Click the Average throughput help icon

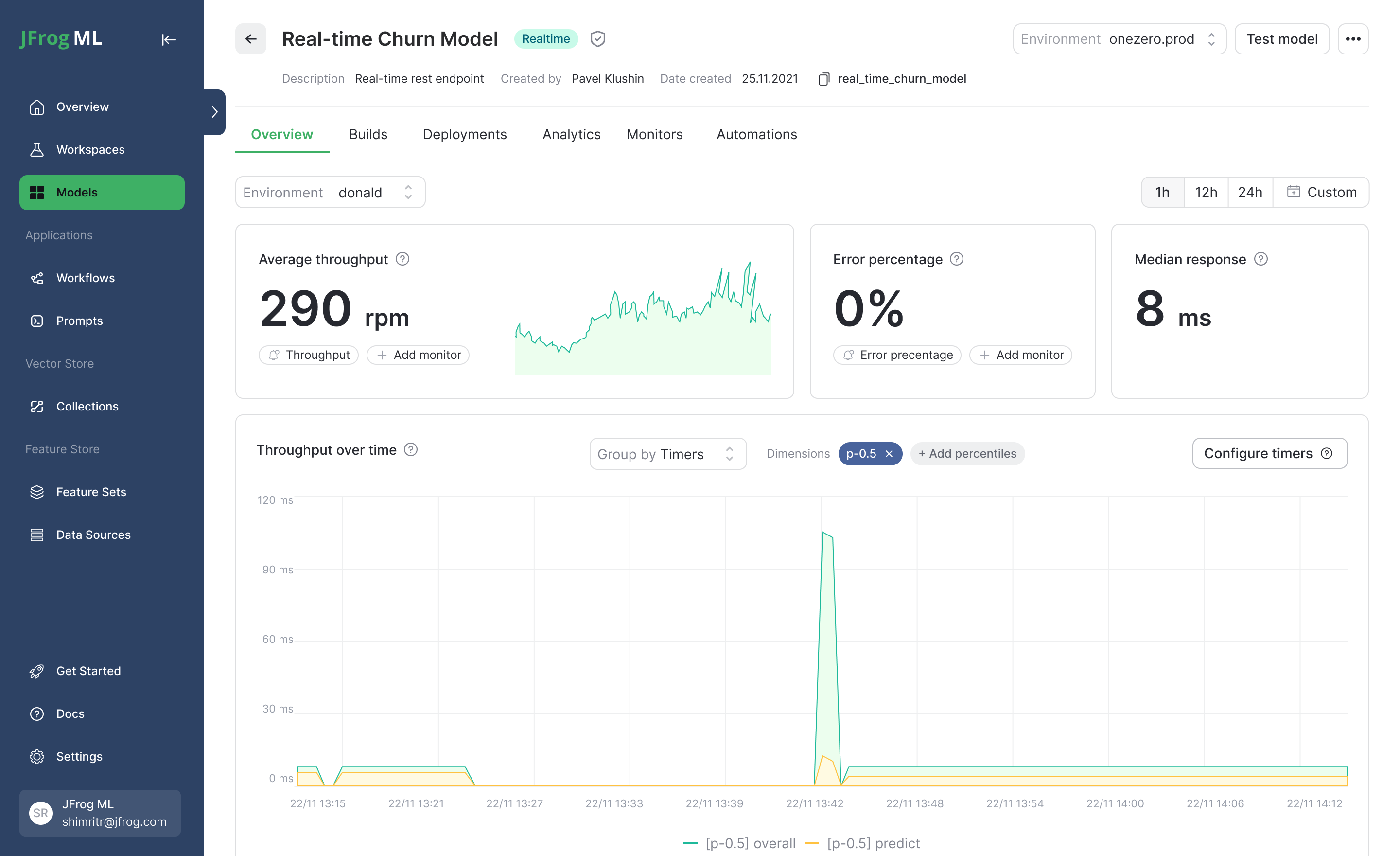coord(402,259)
